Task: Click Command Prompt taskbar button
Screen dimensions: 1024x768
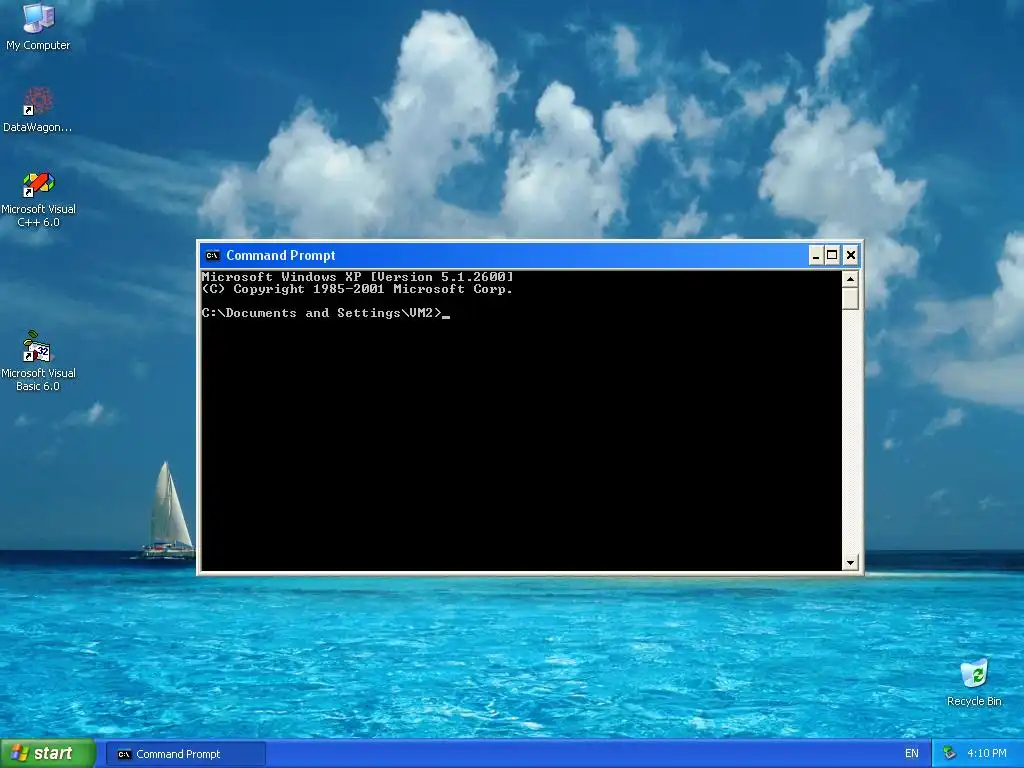Action: 185,754
